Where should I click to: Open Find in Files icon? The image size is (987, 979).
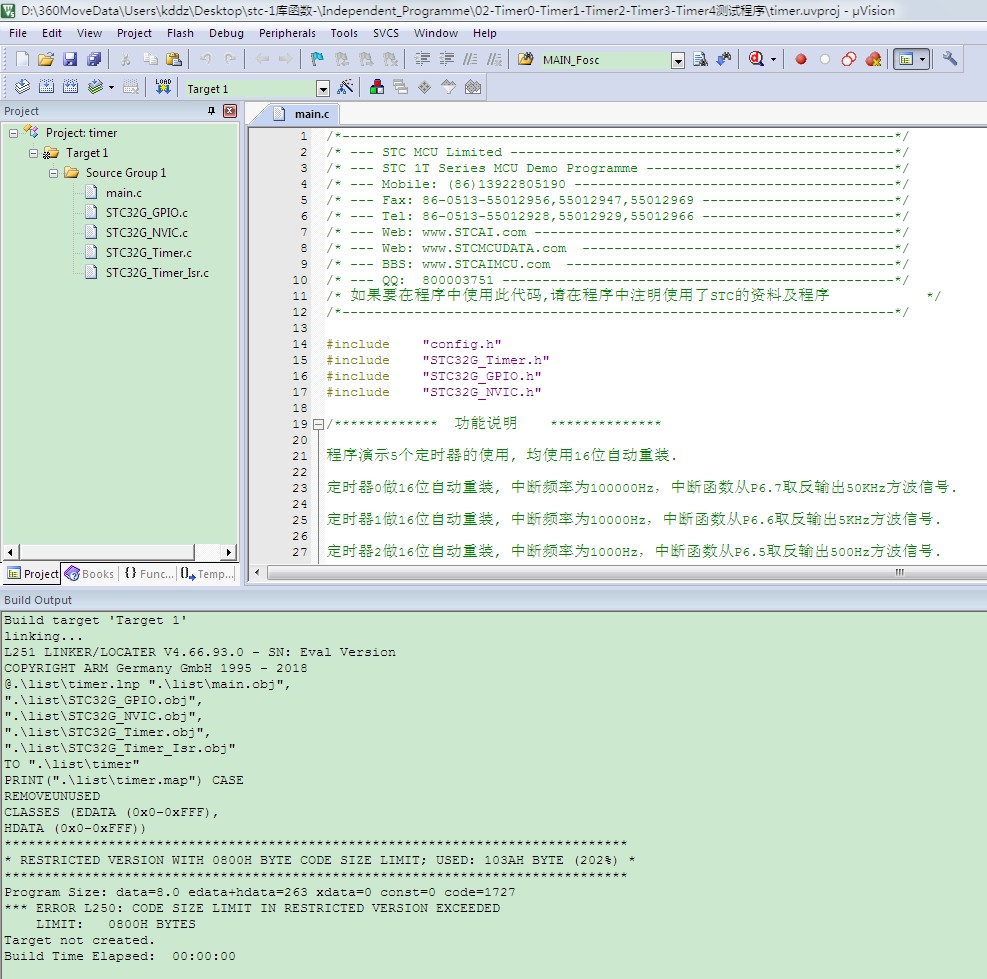pyautogui.click(x=526, y=59)
